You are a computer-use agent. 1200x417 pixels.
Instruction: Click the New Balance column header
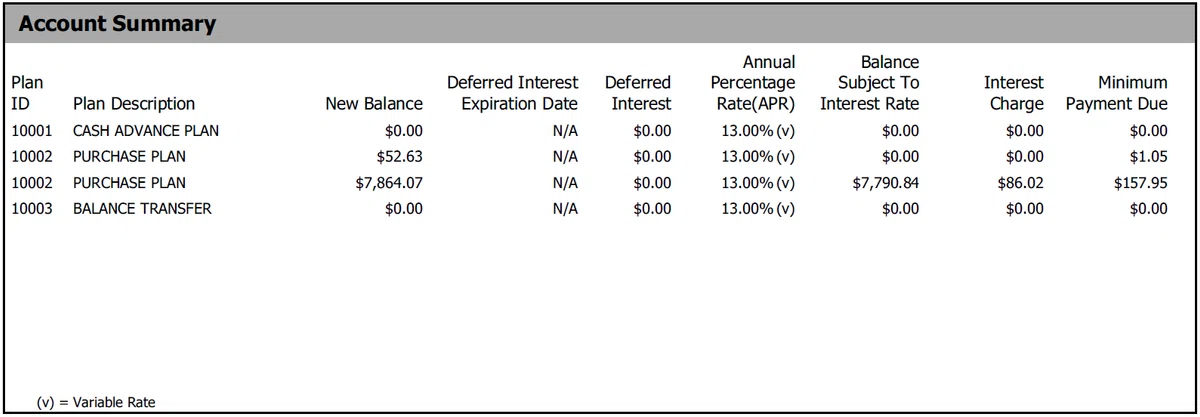374,103
